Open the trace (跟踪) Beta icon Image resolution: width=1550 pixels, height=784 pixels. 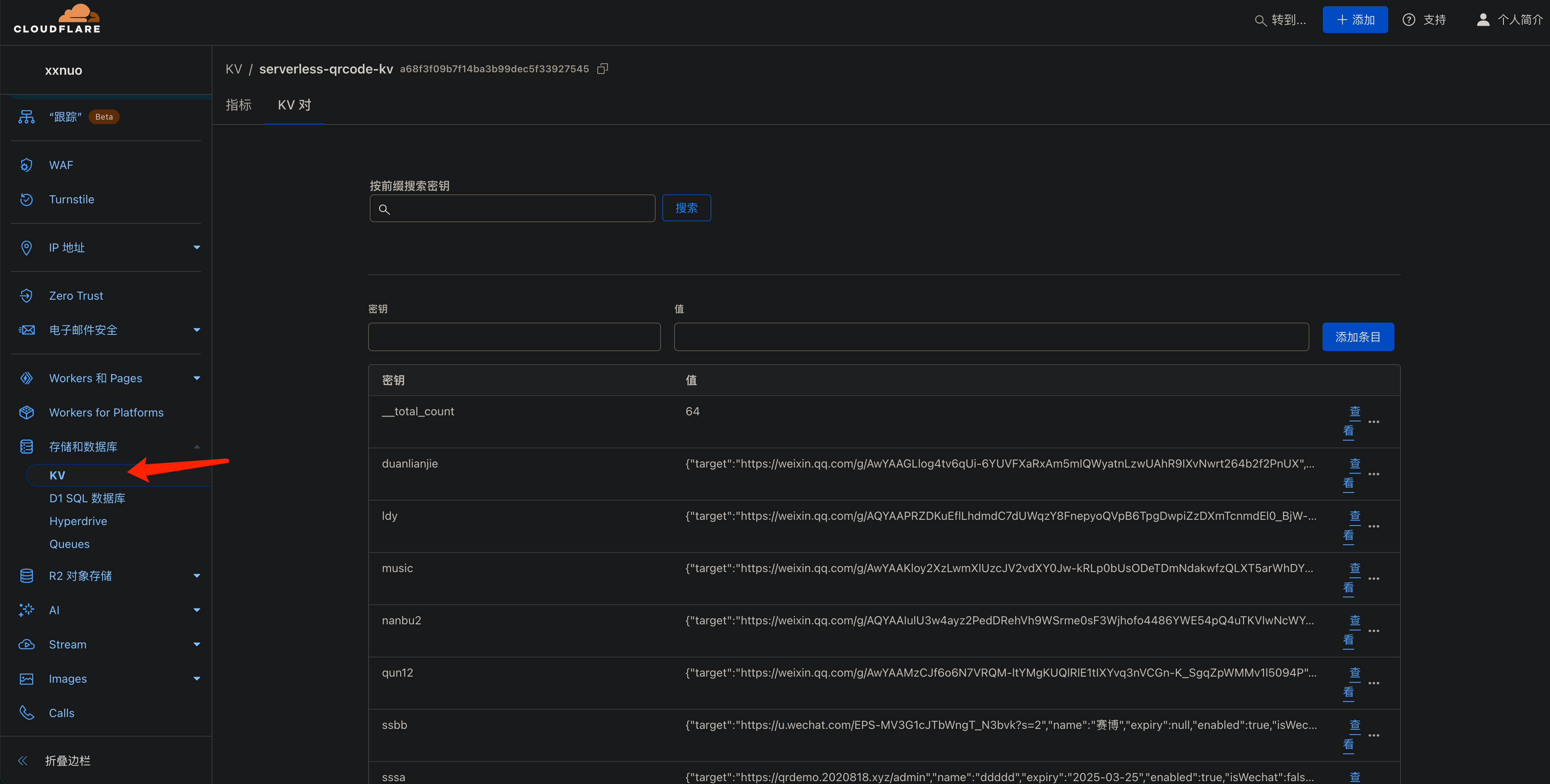point(27,117)
